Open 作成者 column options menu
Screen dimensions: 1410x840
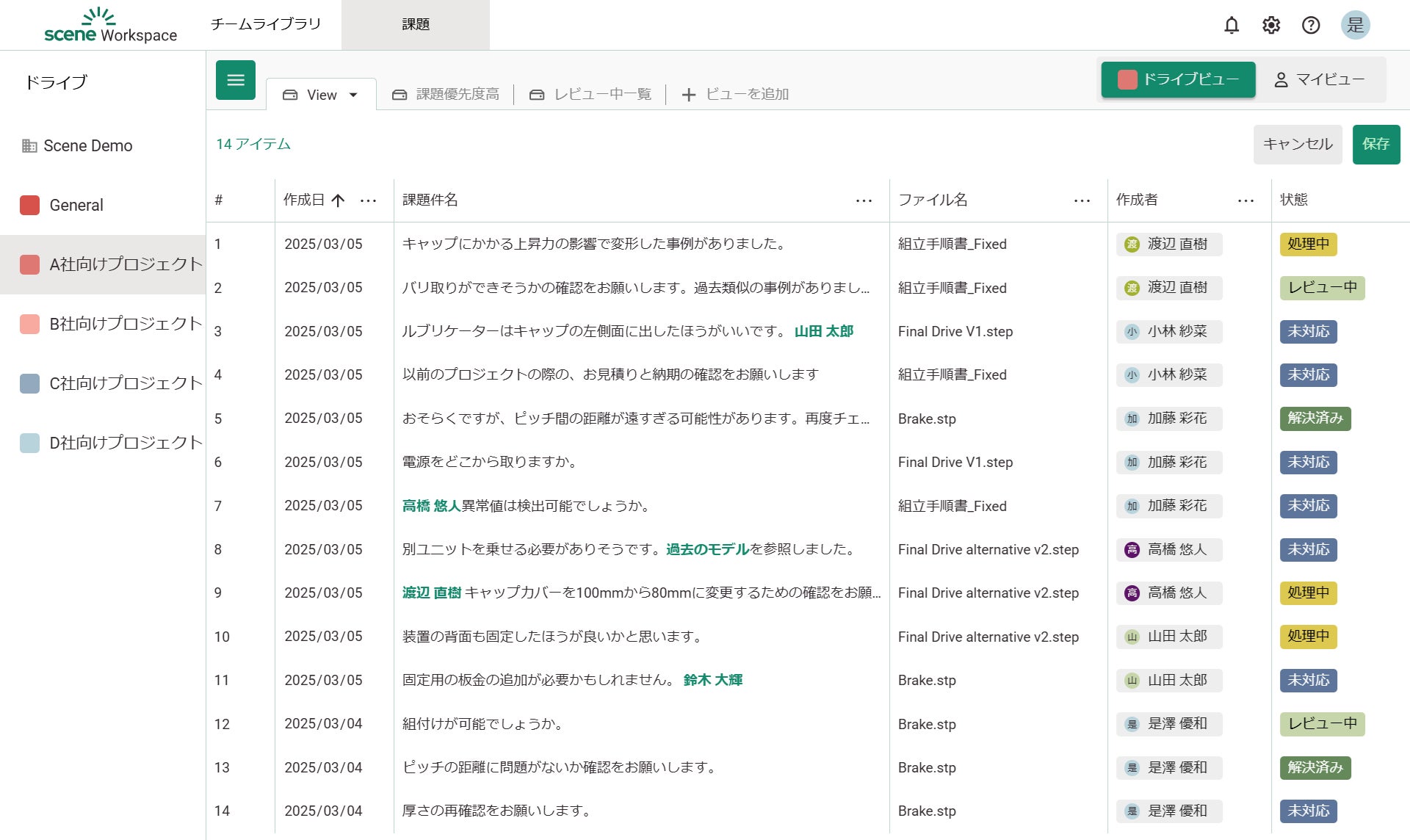pos(1245,200)
